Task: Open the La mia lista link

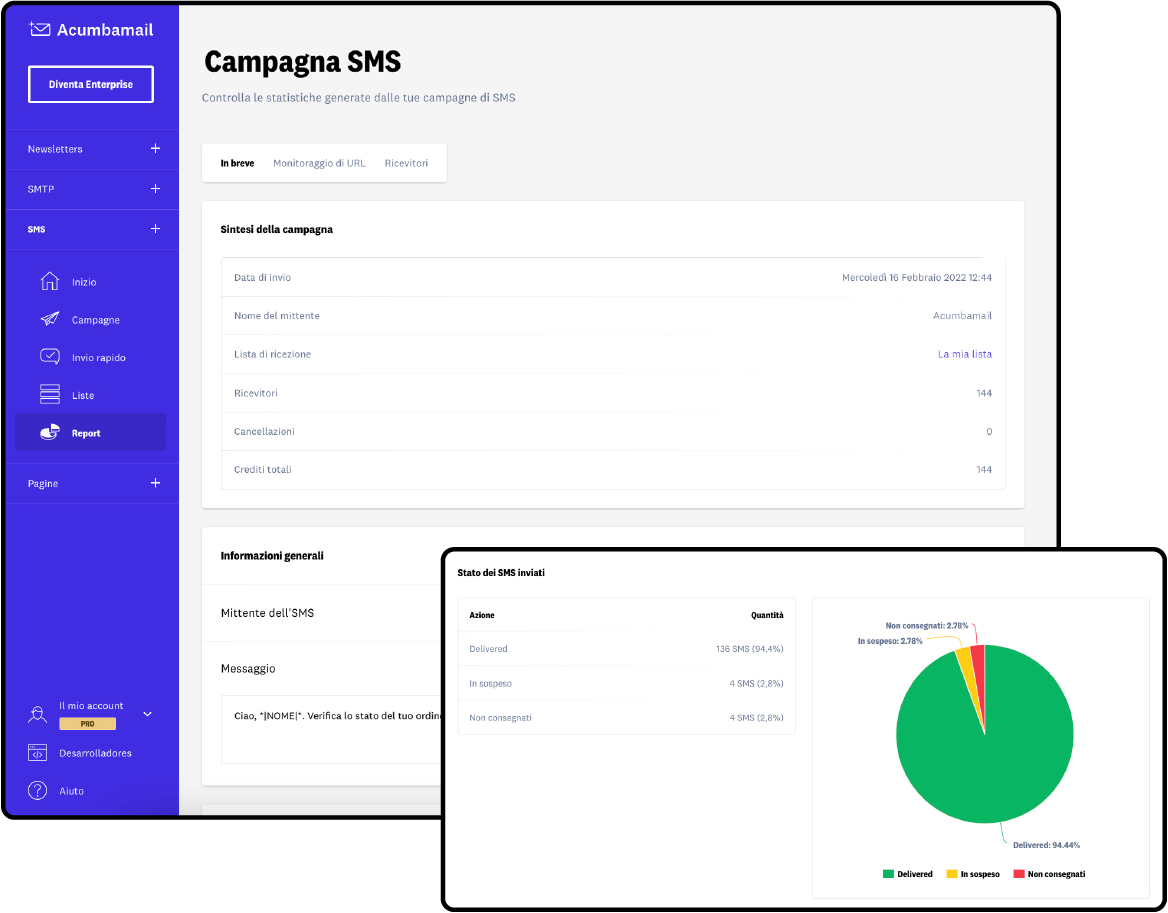Action: click(964, 354)
